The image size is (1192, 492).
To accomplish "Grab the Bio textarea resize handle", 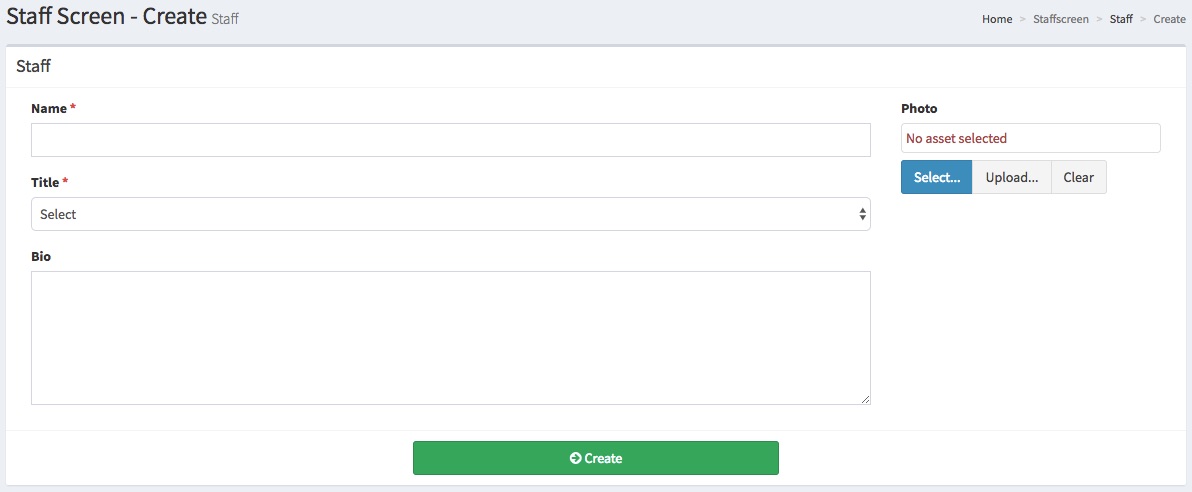I will pyautogui.click(x=865, y=399).
